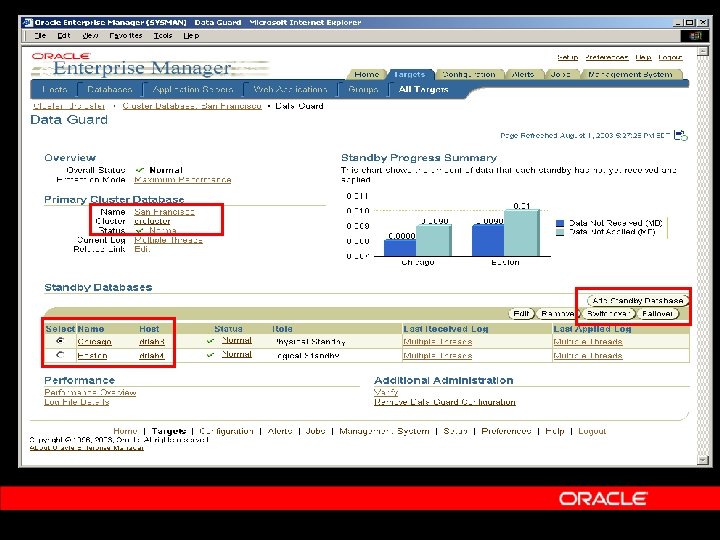Click the IE window title bar icon
The image size is (720, 540).
click(28, 22)
